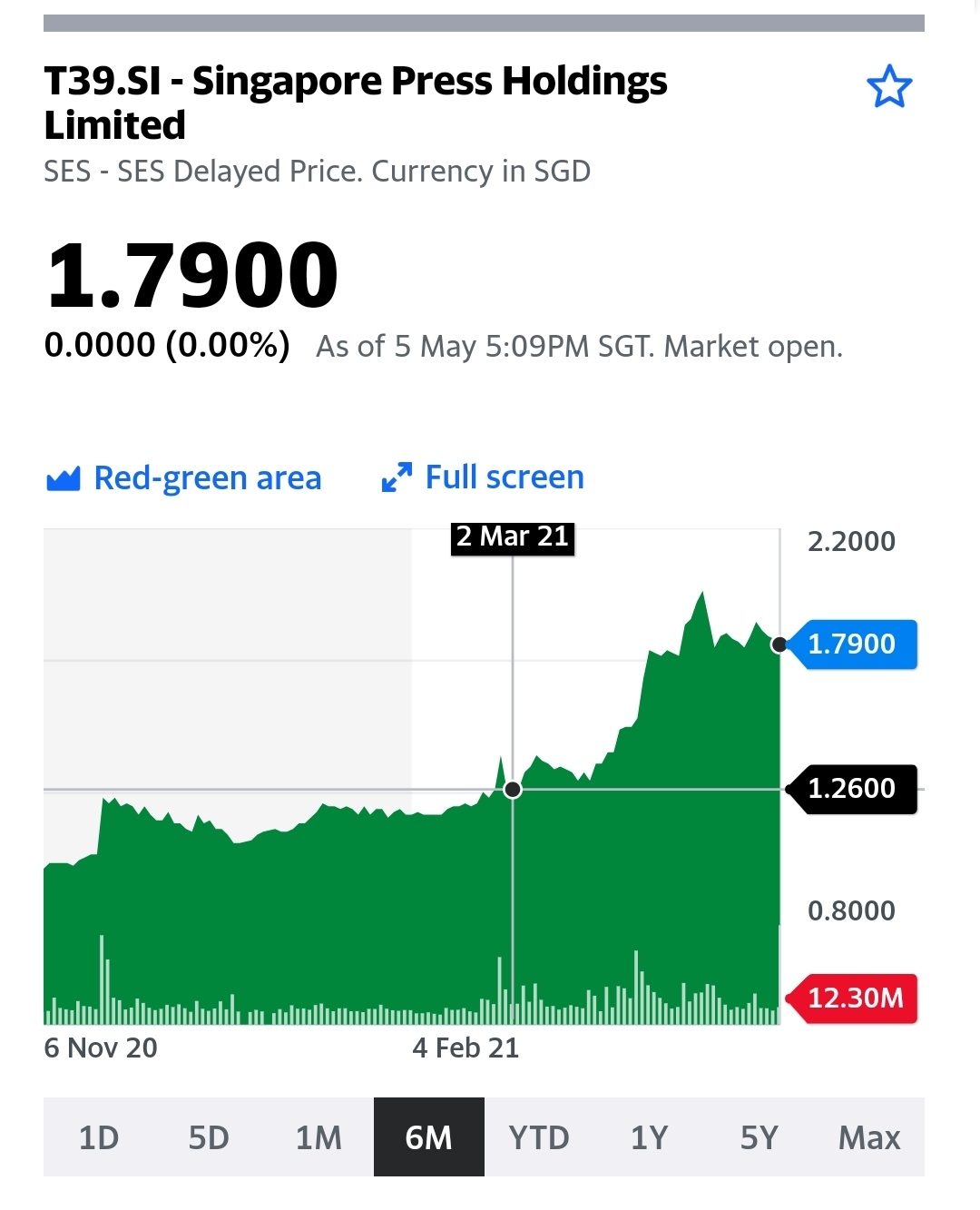Switch to the 1M range tab

pyautogui.click(x=318, y=1136)
